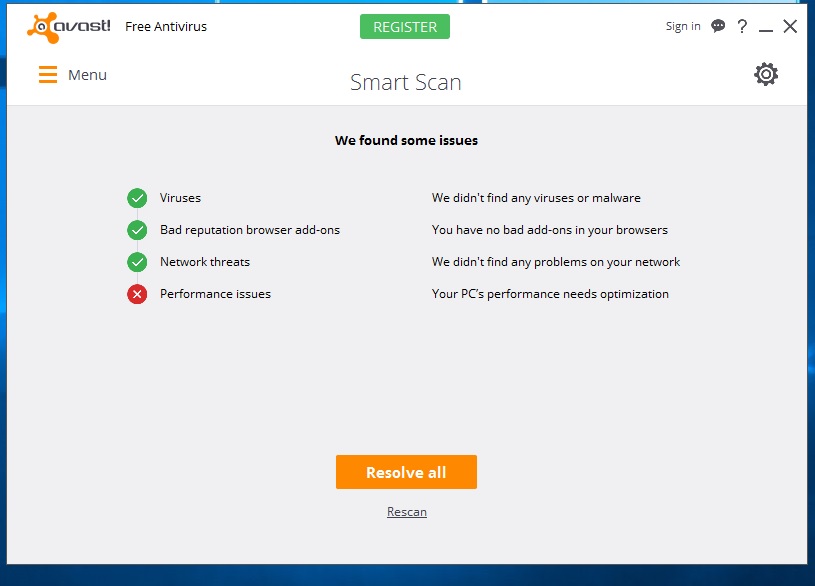Select the Performance issues label
815x586 pixels.
(x=215, y=294)
